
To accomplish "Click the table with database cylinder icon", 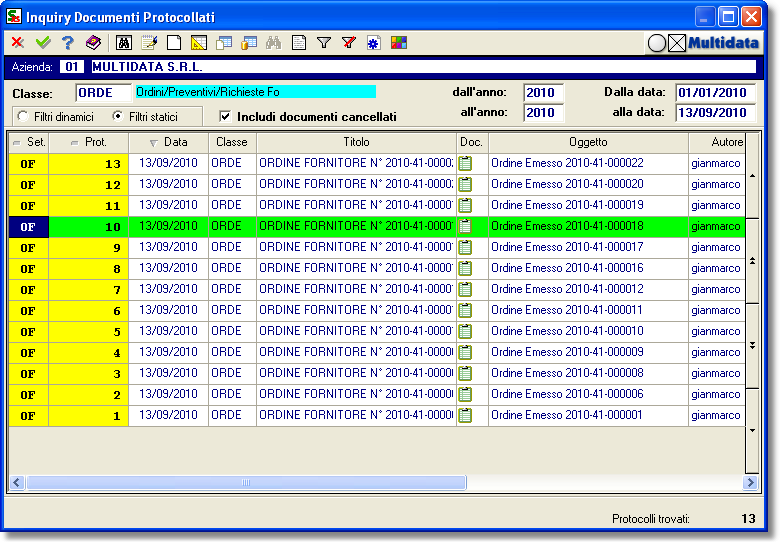I will (249, 43).
